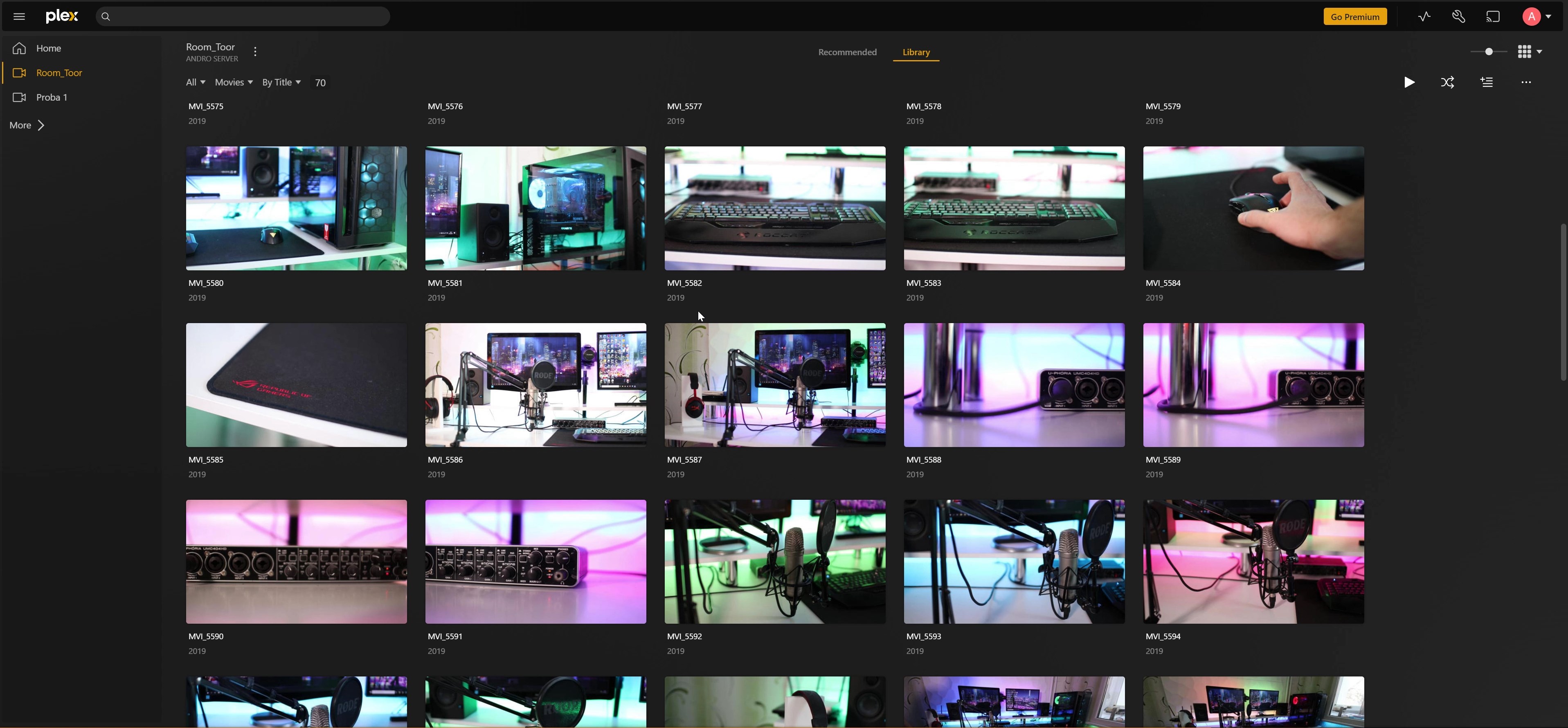The height and width of the screenshot is (728, 1568).
Task: Click the Home sidebar icon
Action: (20, 48)
